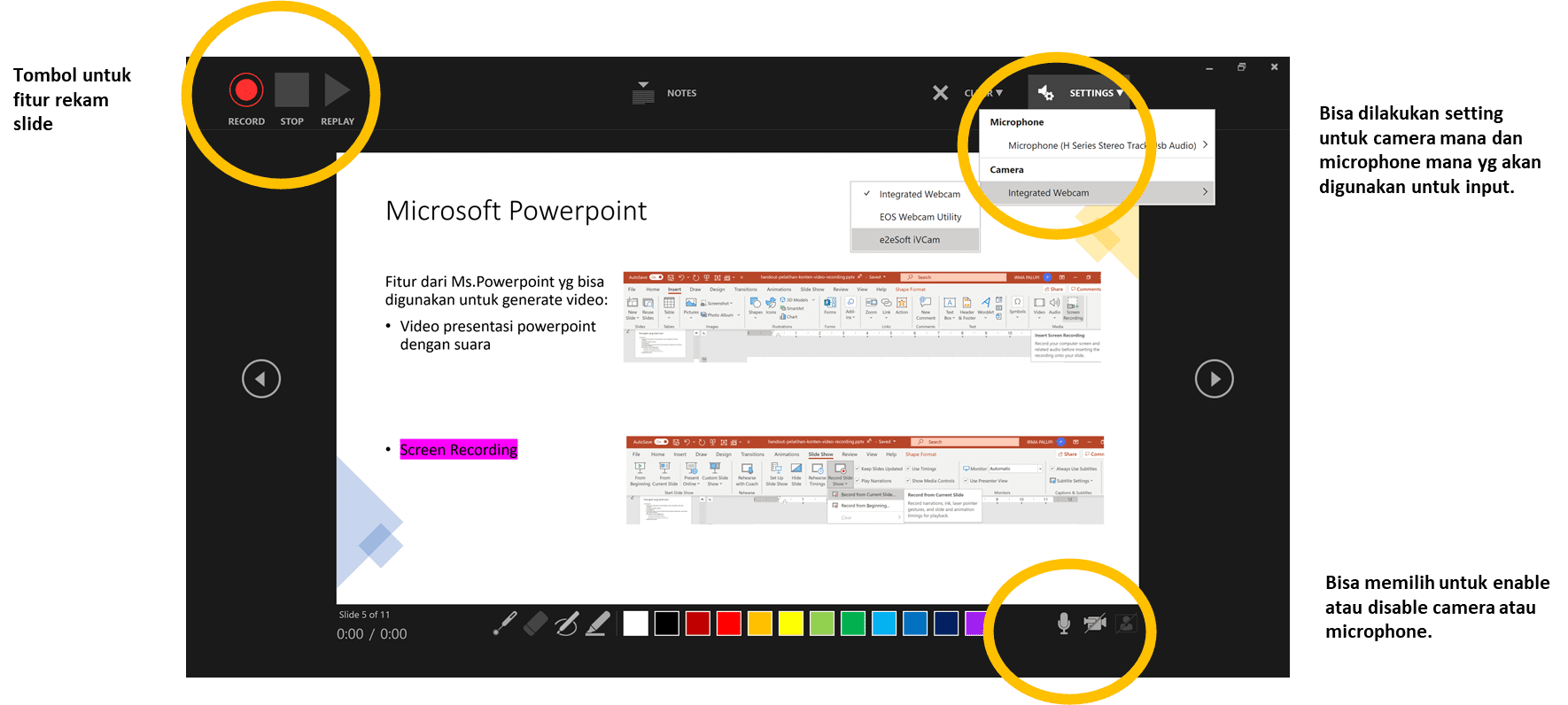
Task: Mute the microphone toggle
Action: (1064, 624)
